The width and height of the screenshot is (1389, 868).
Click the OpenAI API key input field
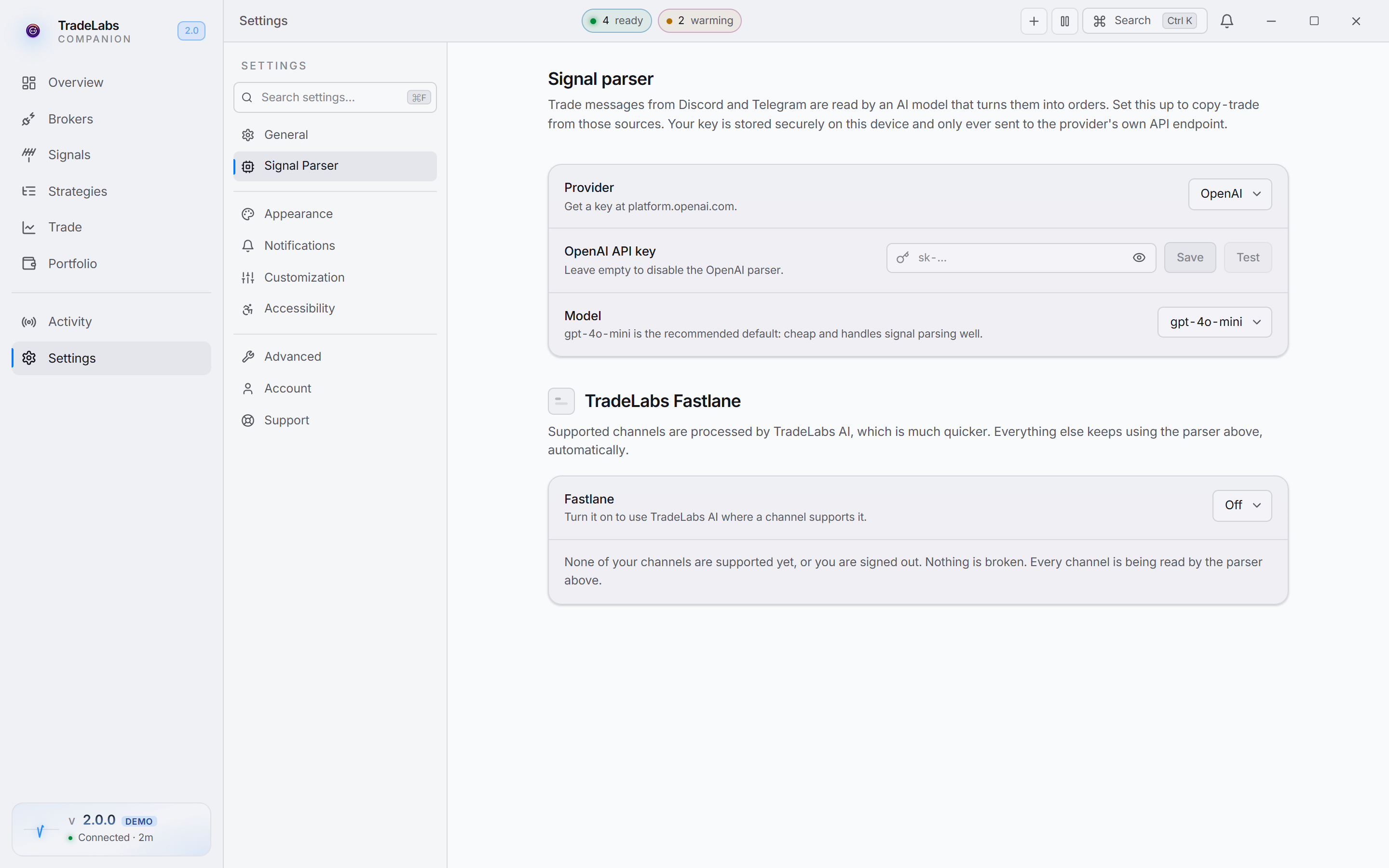pyautogui.click(x=1021, y=258)
